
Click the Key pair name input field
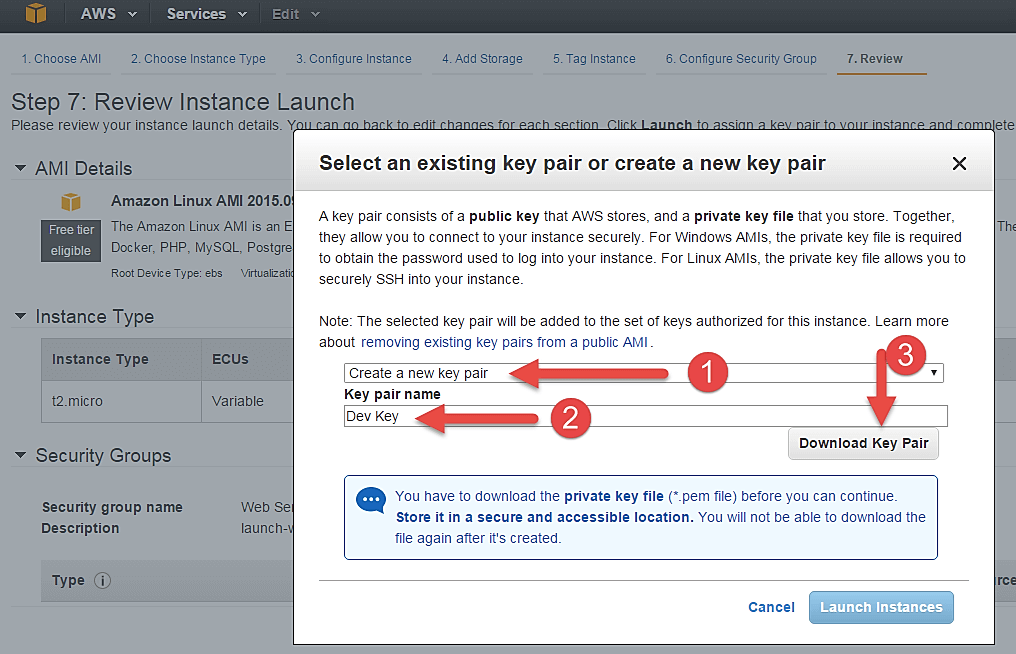point(645,416)
